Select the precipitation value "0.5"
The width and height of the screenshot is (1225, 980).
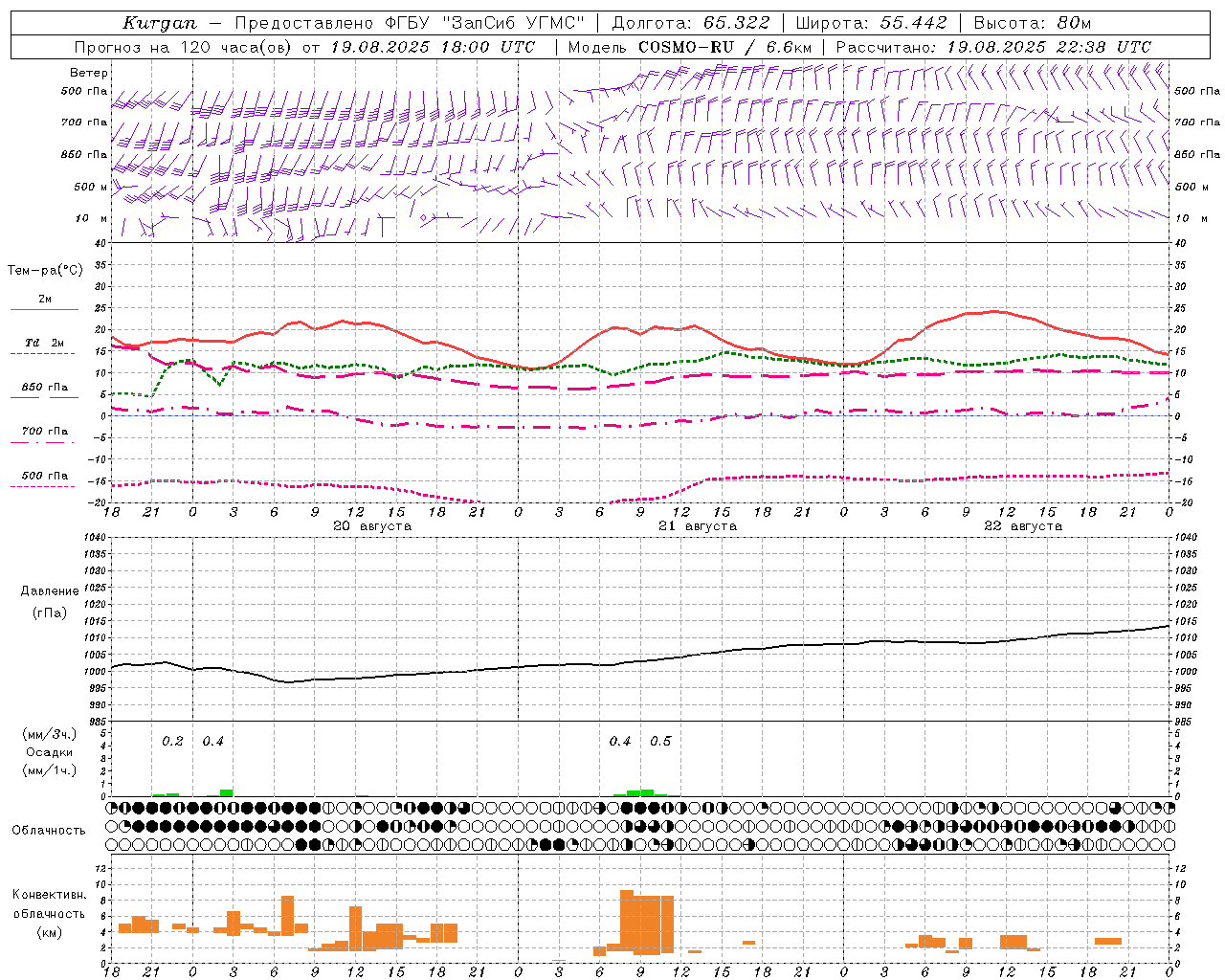(x=660, y=742)
